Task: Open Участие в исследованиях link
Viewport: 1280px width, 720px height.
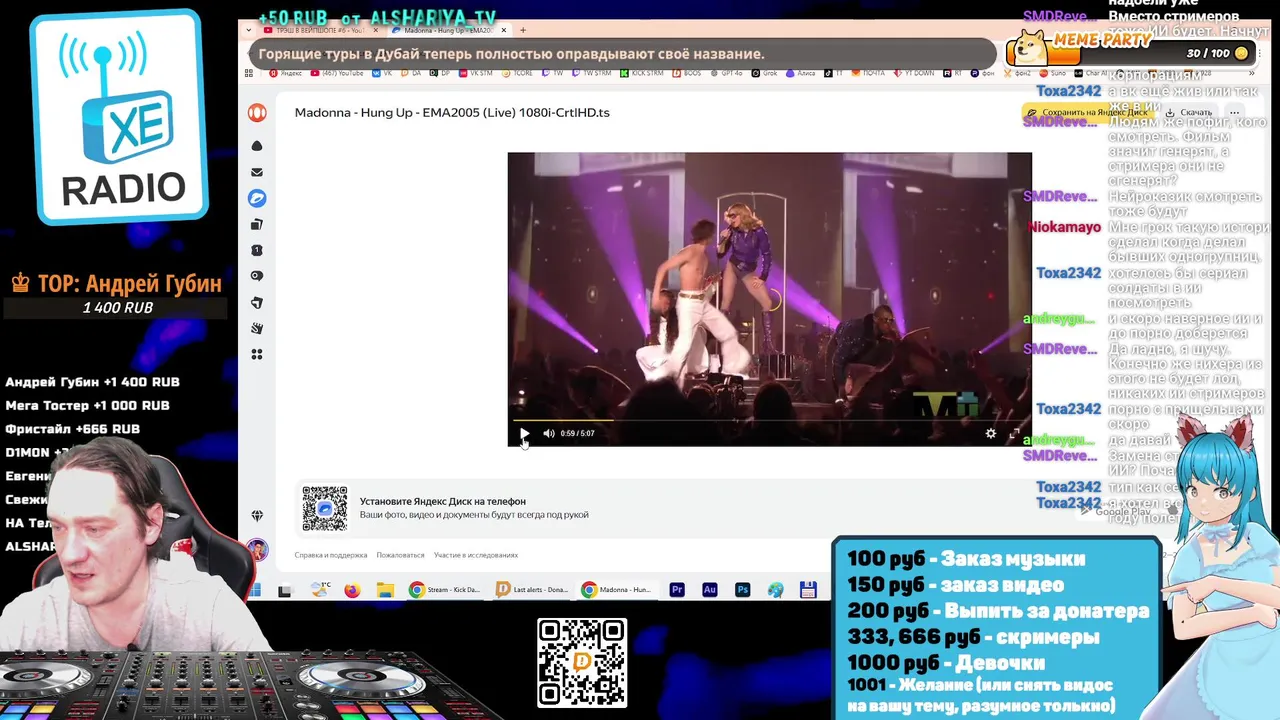Action: click(476, 555)
